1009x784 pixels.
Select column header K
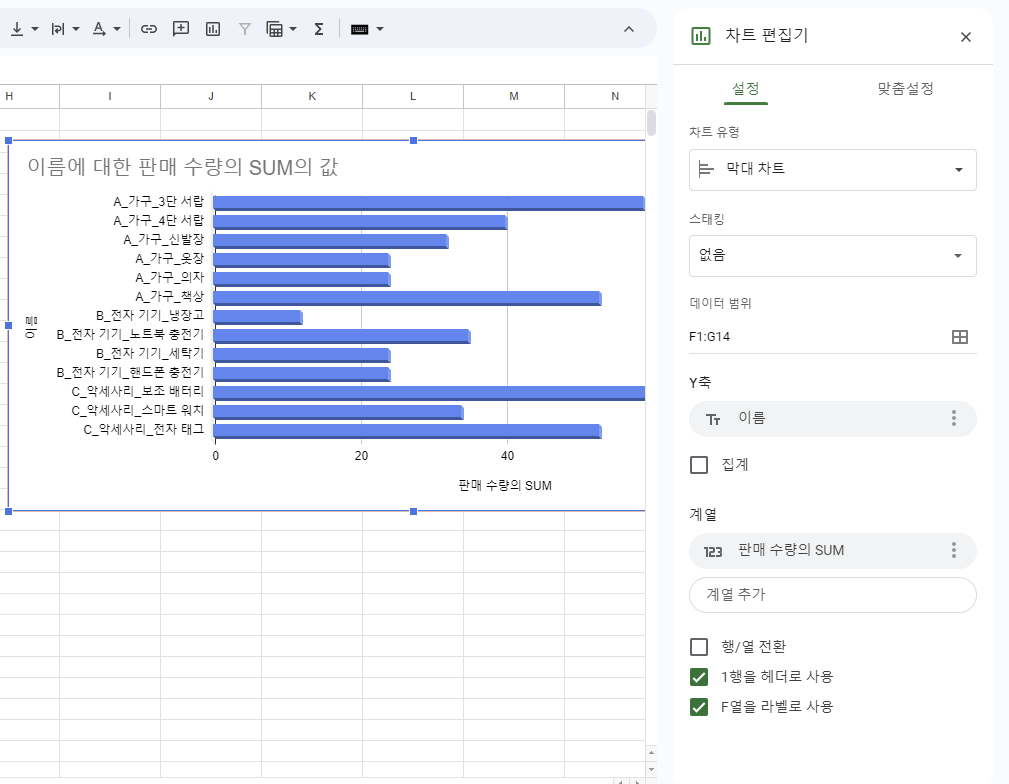(312, 97)
